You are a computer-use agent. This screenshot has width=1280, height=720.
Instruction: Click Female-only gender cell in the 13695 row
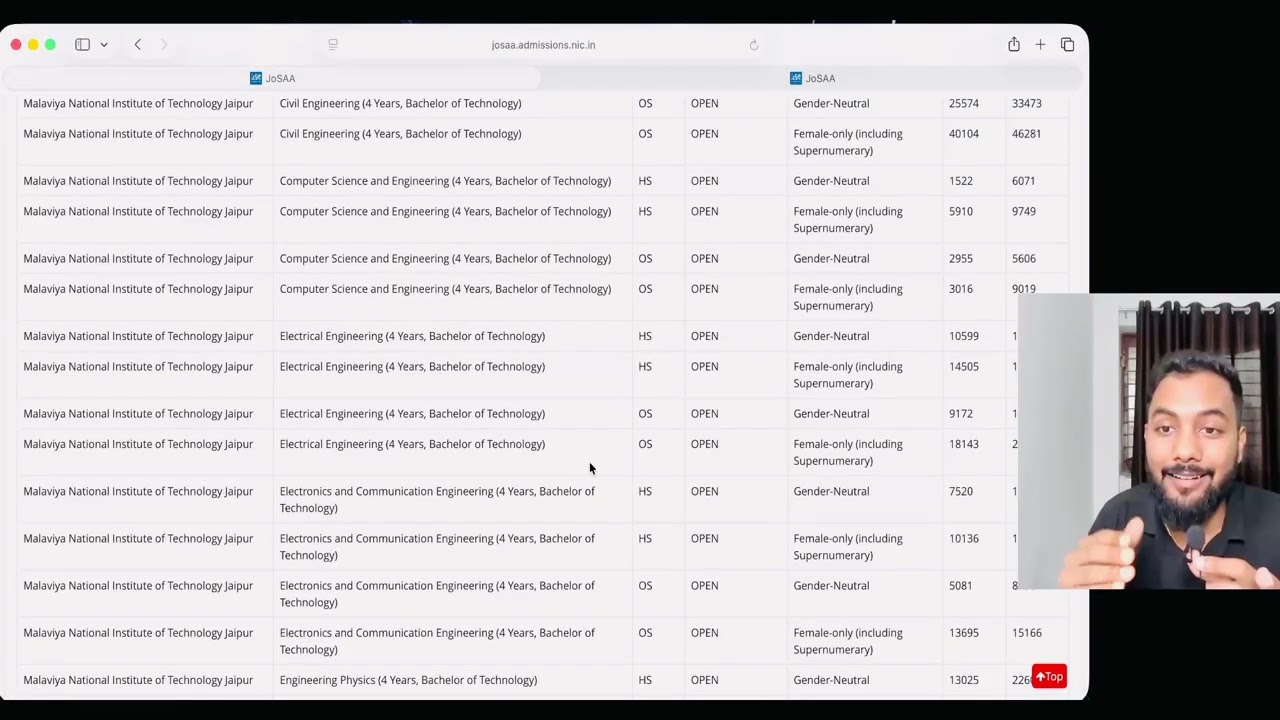(848, 641)
